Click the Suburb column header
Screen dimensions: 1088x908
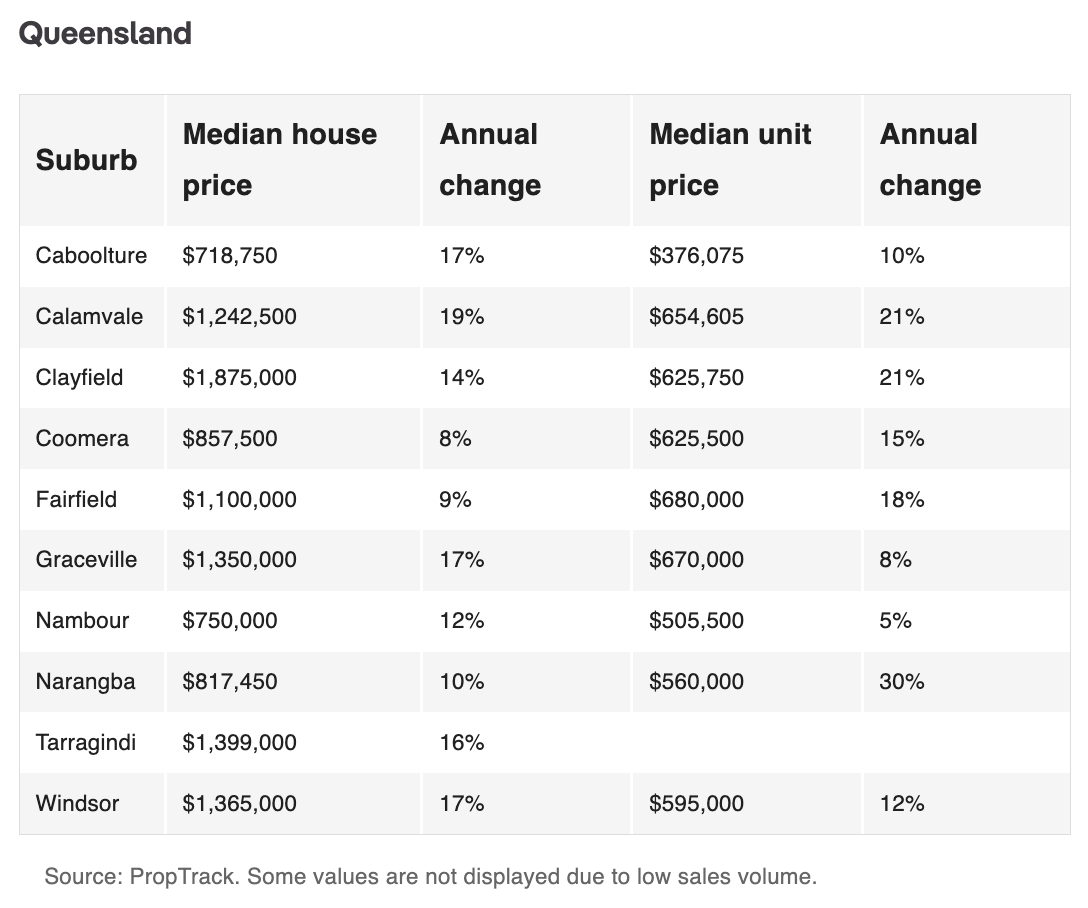click(x=86, y=160)
